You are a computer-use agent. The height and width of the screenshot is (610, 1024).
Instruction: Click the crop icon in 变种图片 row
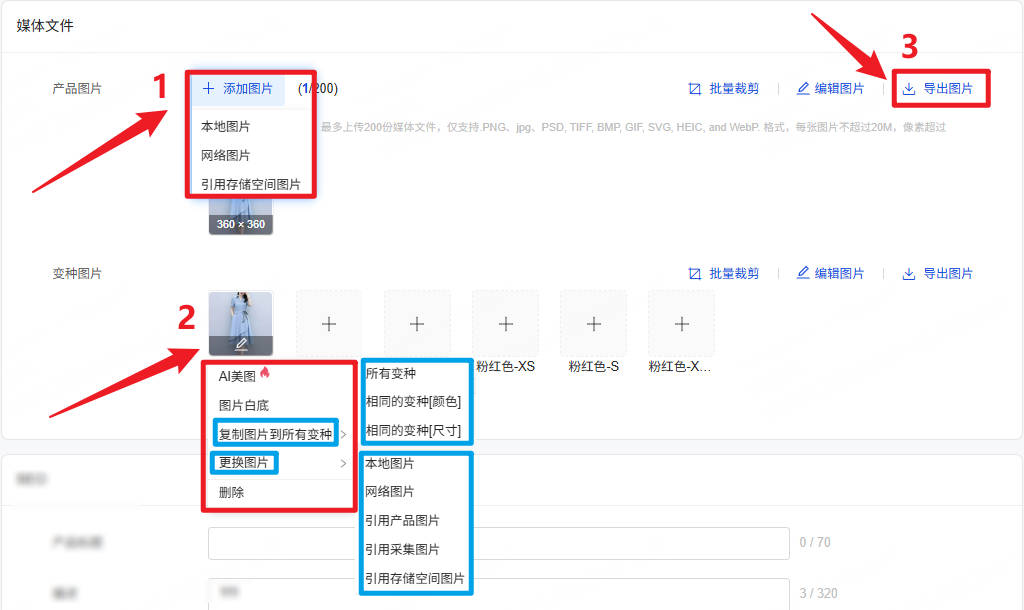coord(695,274)
